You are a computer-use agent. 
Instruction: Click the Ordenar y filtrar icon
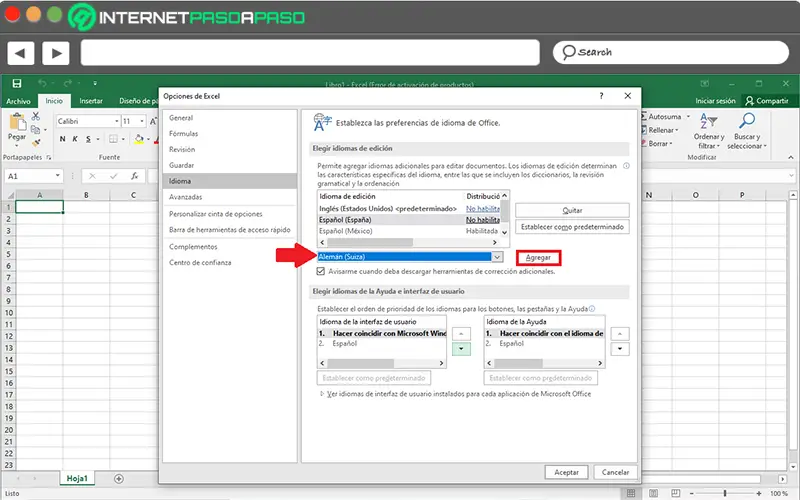tap(708, 121)
